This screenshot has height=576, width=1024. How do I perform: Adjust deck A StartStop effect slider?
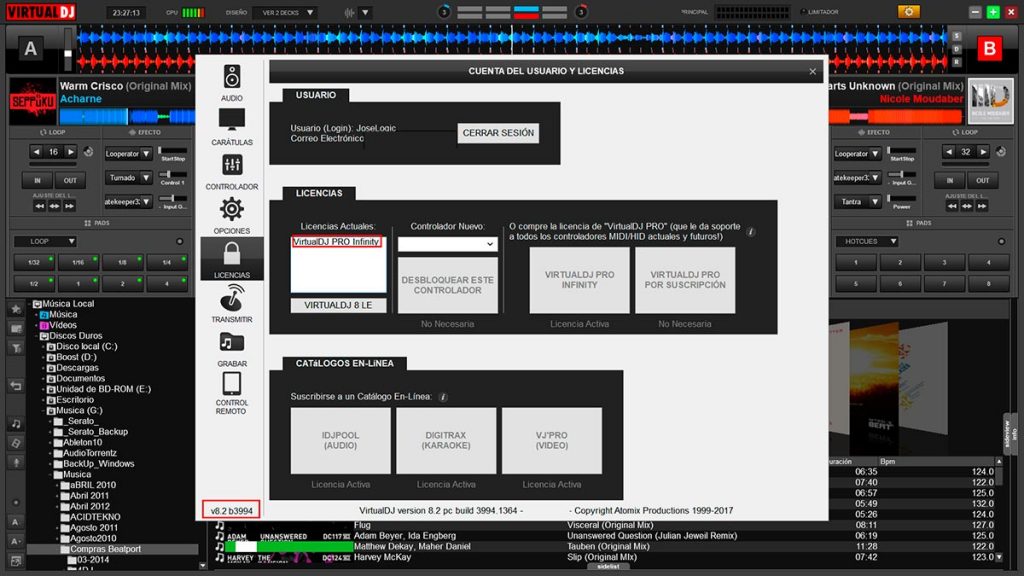pyautogui.click(x=172, y=150)
